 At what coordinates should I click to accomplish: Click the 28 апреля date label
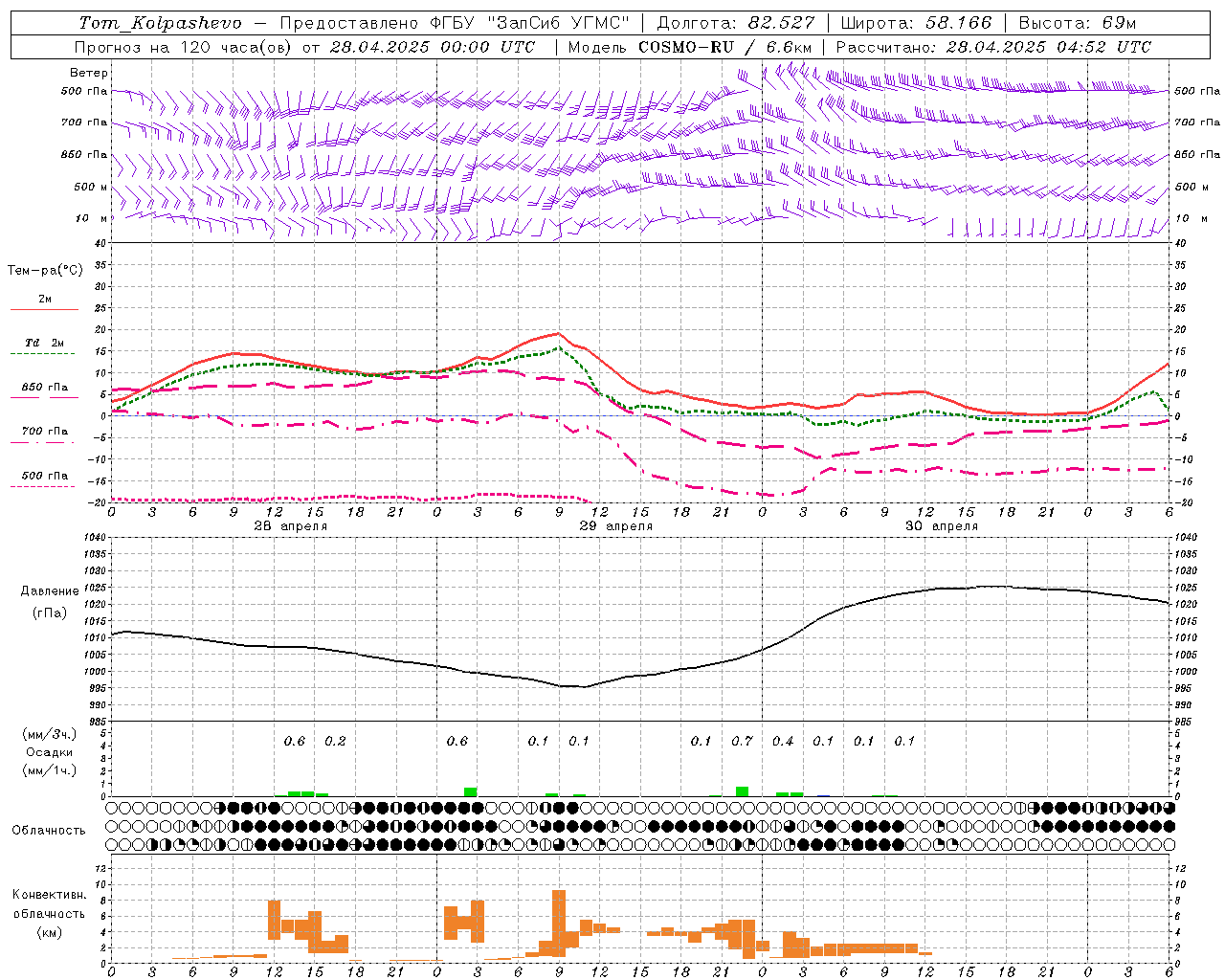pyautogui.click(x=290, y=526)
